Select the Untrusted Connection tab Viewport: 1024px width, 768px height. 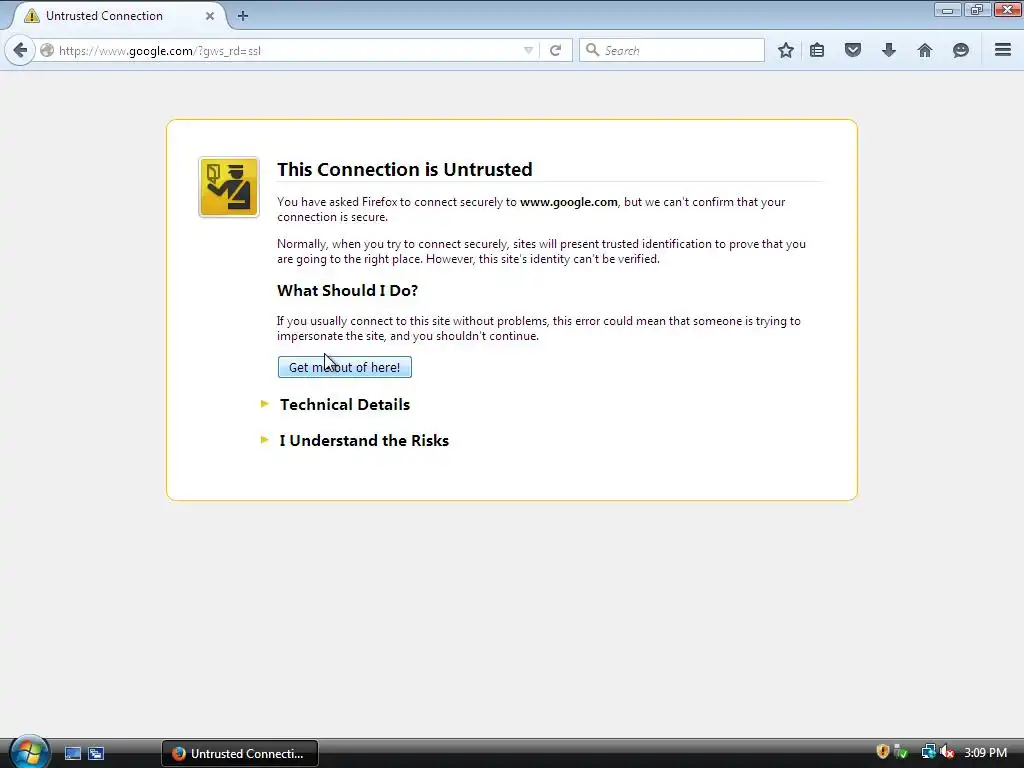[118, 16]
